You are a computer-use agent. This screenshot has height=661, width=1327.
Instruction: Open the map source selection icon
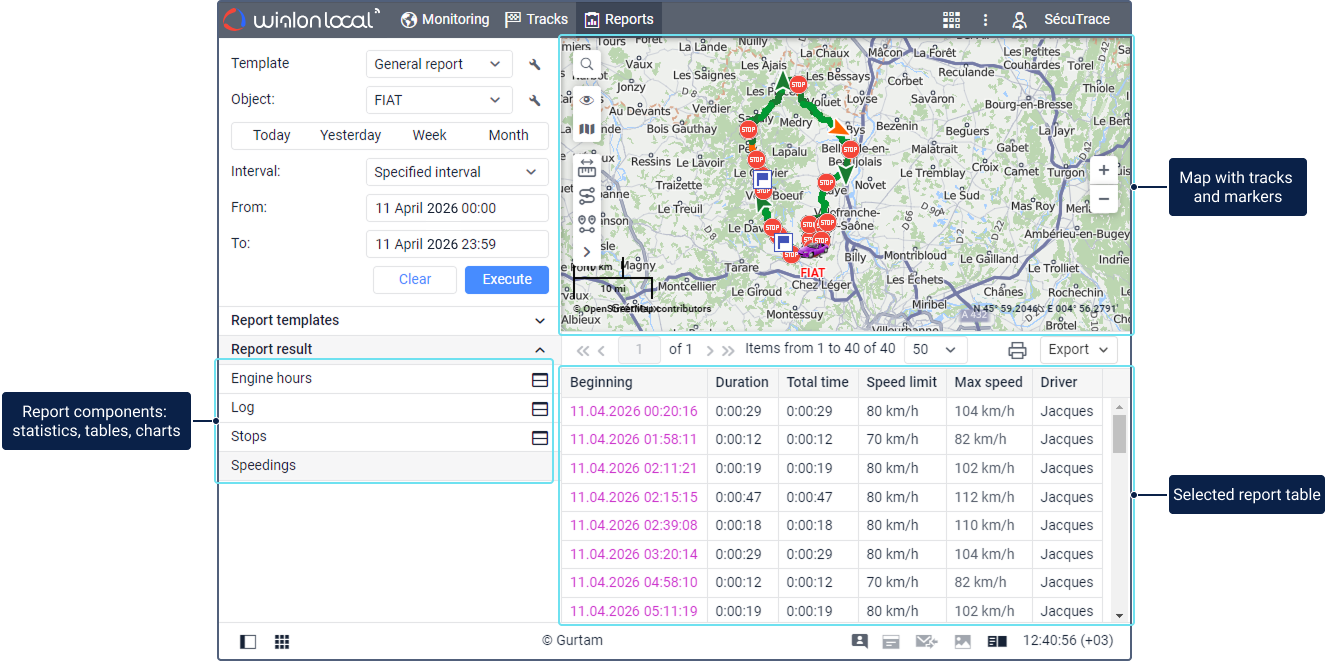point(587,129)
